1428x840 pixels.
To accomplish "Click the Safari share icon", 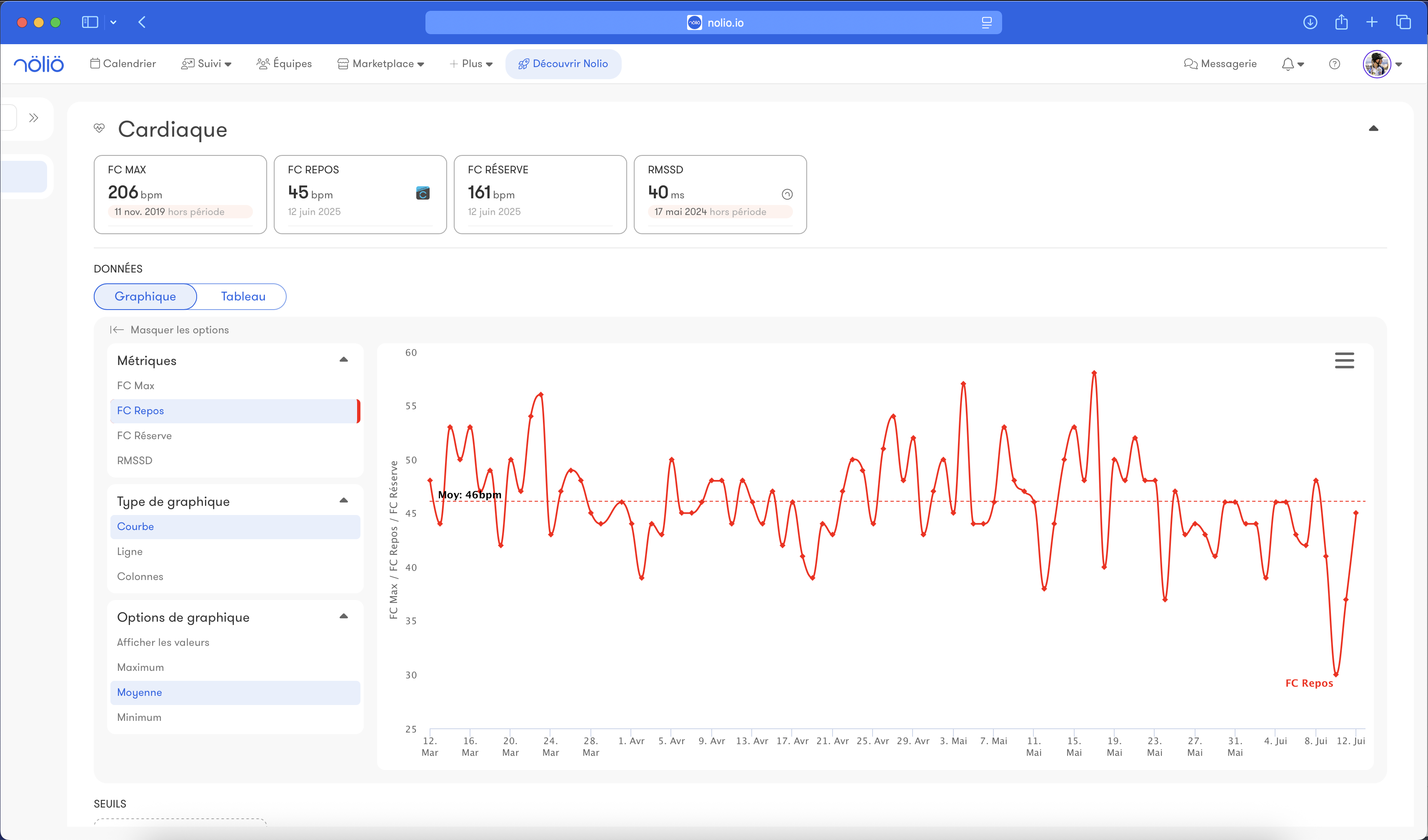I will pyautogui.click(x=1341, y=22).
